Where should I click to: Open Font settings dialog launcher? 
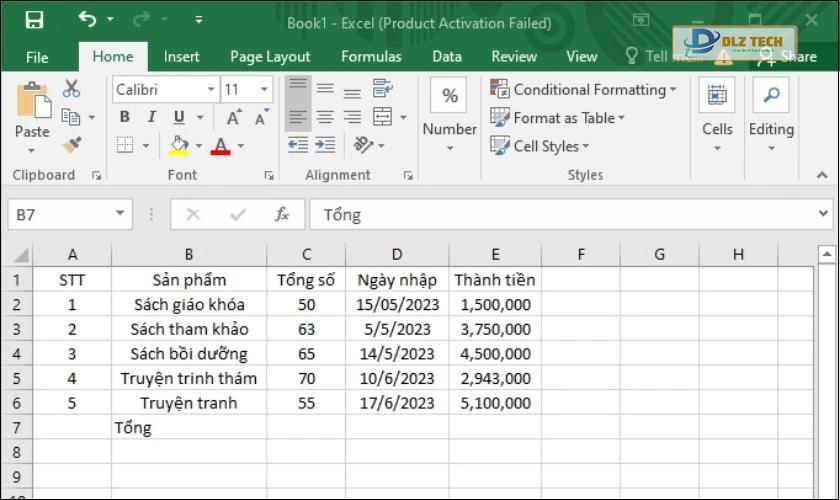point(269,175)
